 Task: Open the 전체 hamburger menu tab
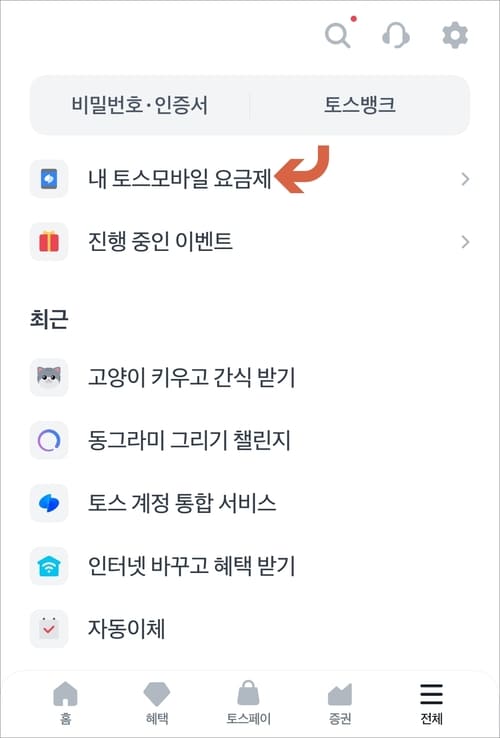[431, 703]
